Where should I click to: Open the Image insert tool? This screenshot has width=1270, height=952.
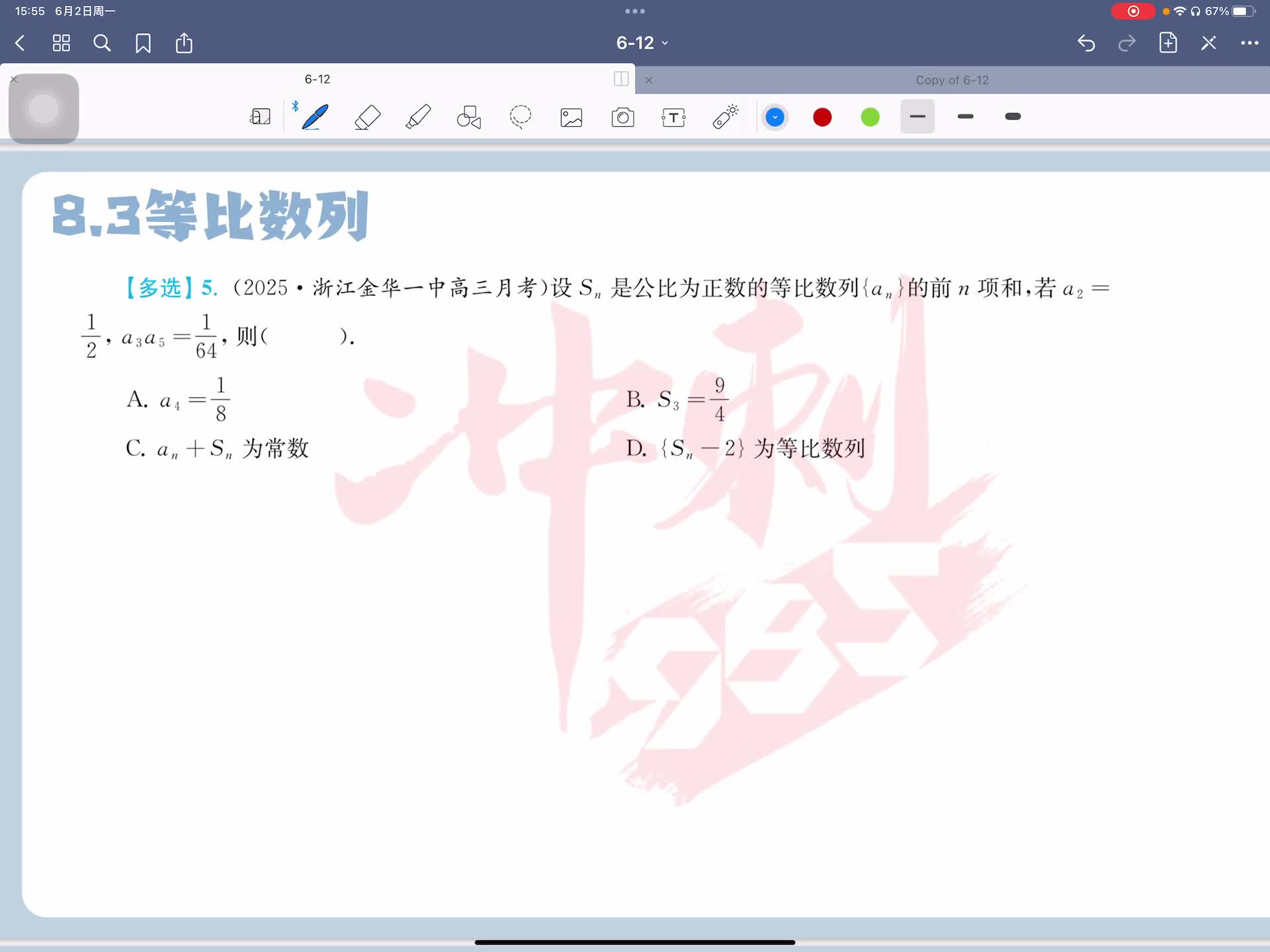(571, 118)
